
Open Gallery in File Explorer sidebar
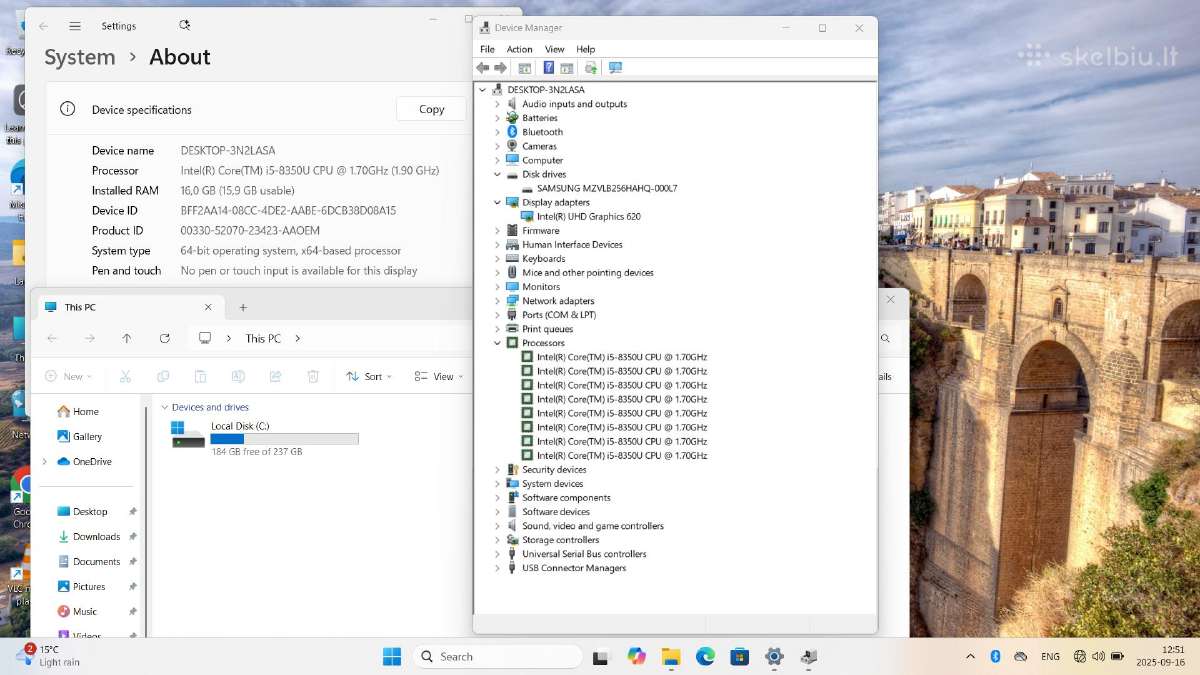coord(80,436)
